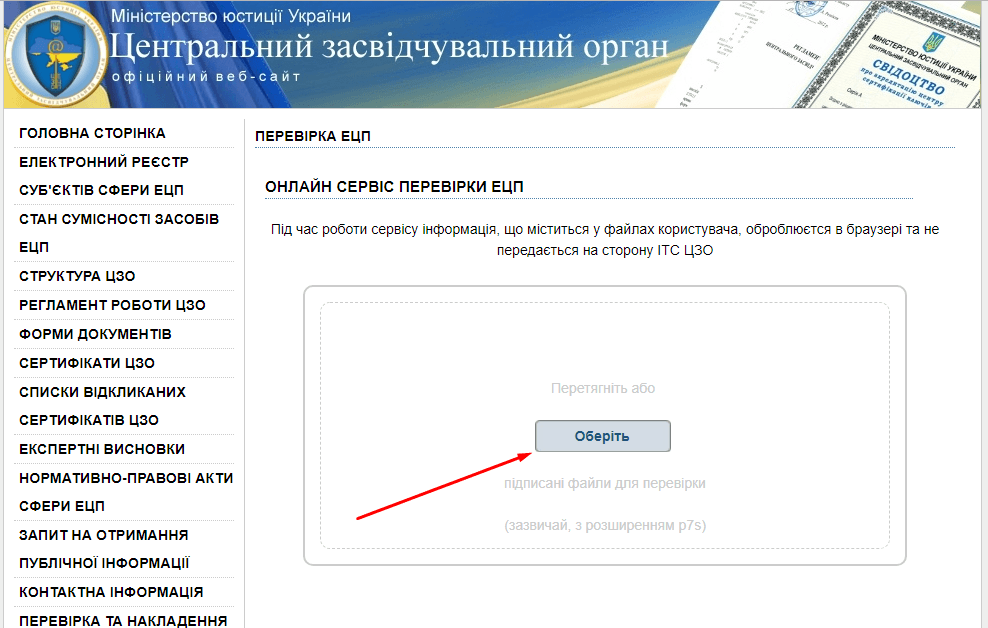Viewport: 988px width, 628px height.
Task: Open ЗАПИТ НА ОТРИМАННЯ ПУБЛІЧНОЇ ІНФОРМАЦІЇ
Action: click(104, 549)
